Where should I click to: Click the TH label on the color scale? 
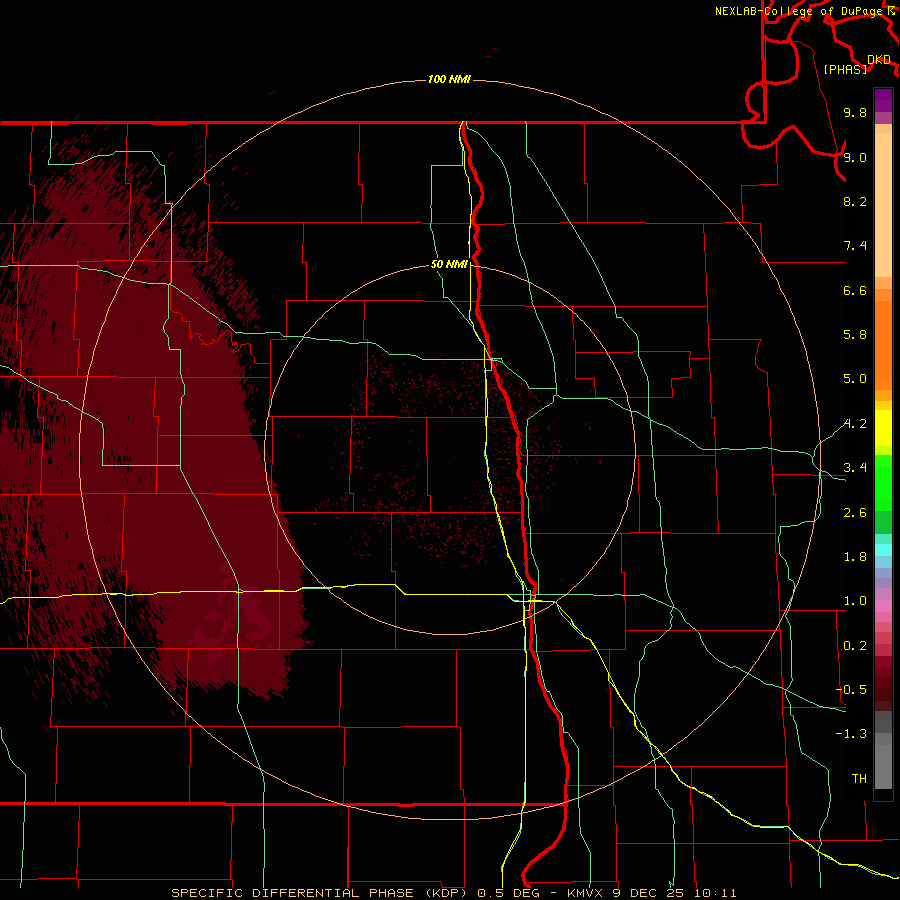point(859,779)
